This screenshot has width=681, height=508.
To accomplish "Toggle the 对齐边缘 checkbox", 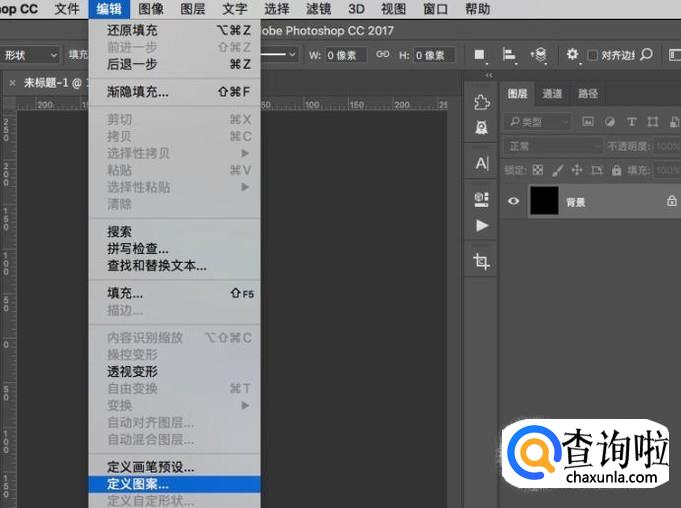I will pyautogui.click(x=592, y=55).
